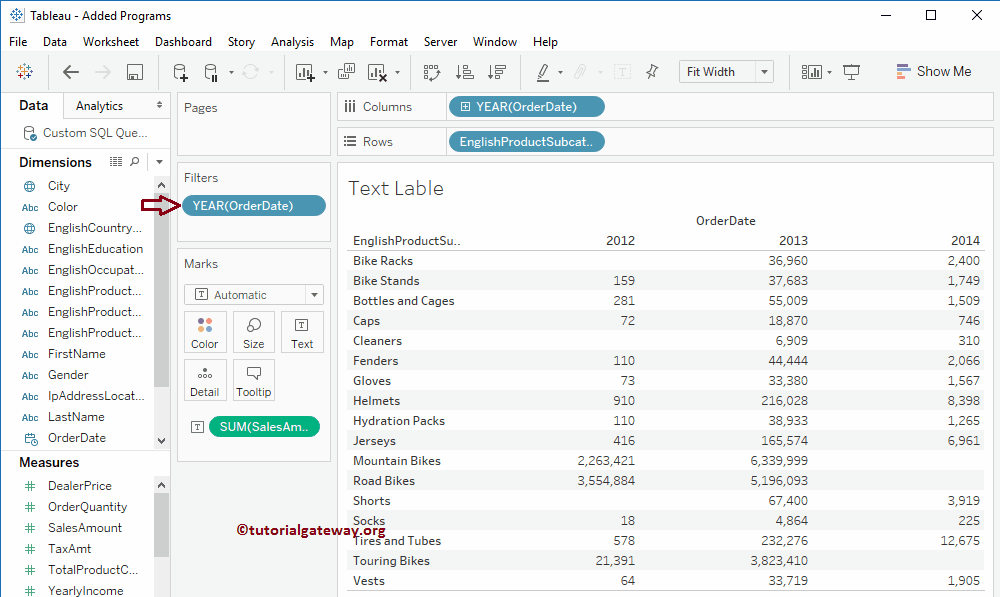Select the Swap Rows and Columns icon
Image resolution: width=1000 pixels, height=597 pixels.
[433, 72]
